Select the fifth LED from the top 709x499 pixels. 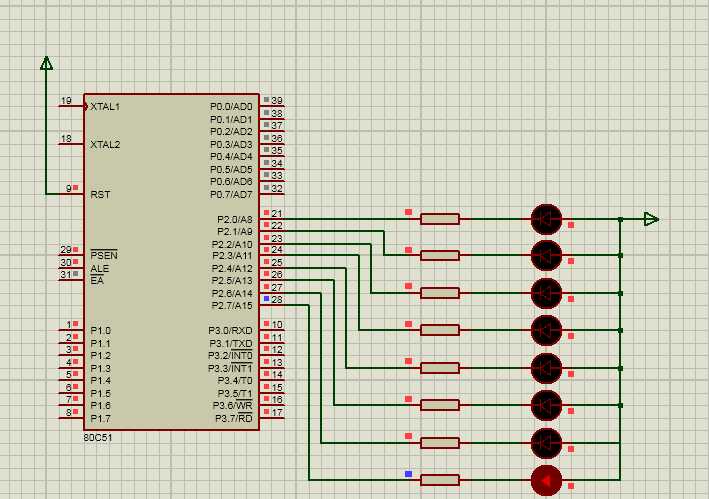546,368
